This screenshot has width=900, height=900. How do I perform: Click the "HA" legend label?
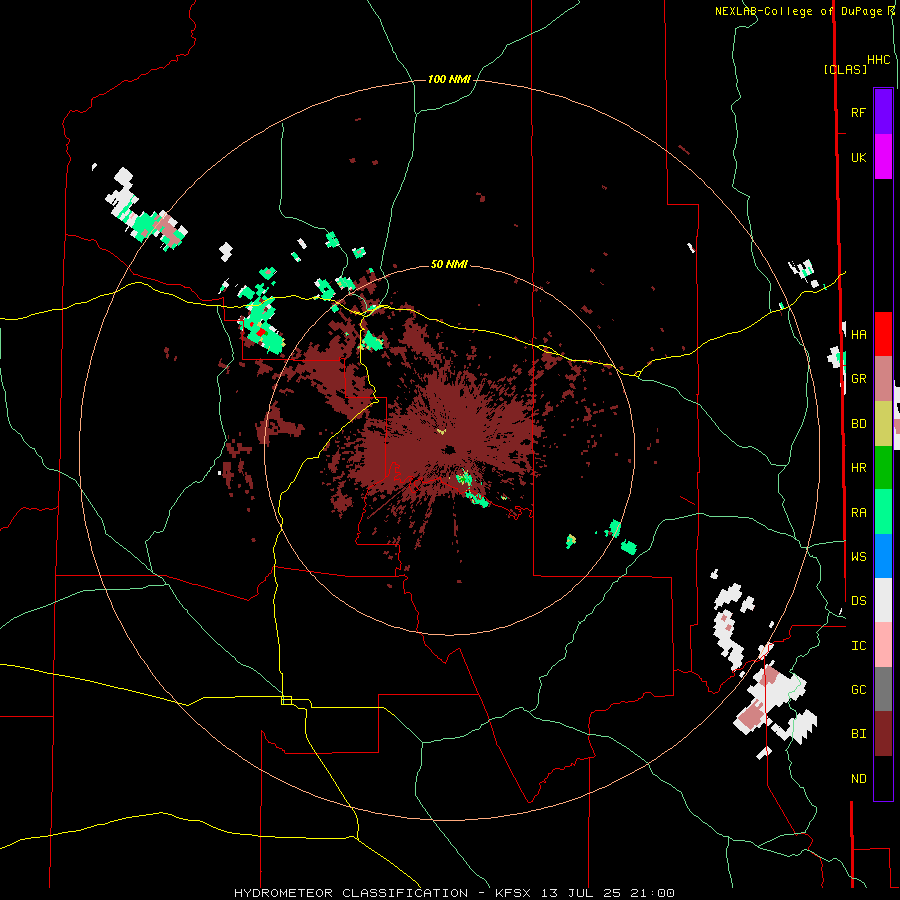(859, 335)
